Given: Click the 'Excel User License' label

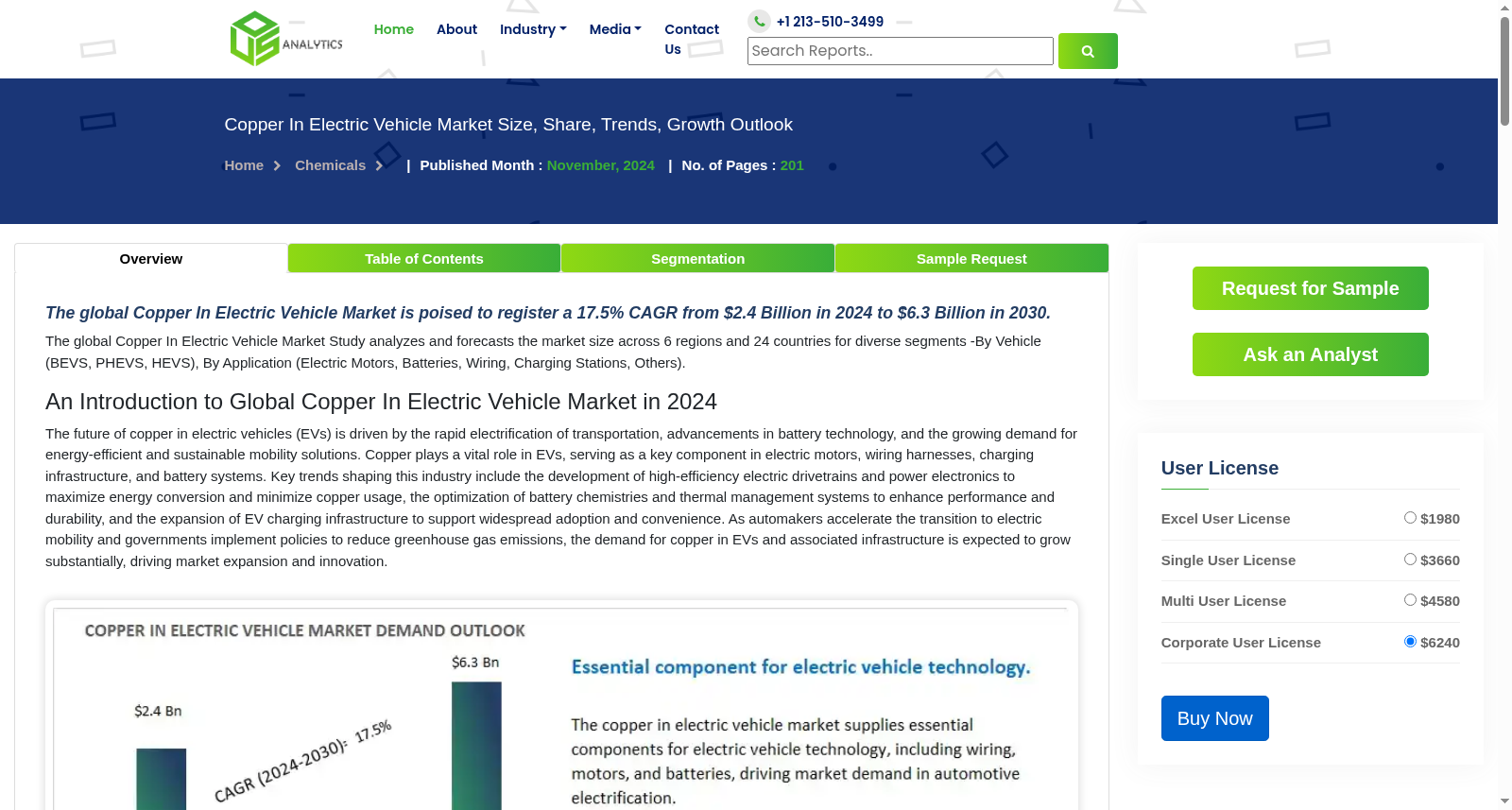Looking at the screenshot, I should (1226, 519).
